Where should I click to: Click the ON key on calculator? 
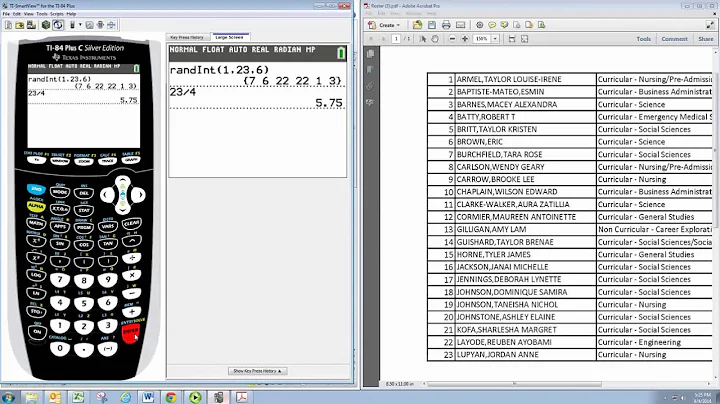tap(37, 331)
